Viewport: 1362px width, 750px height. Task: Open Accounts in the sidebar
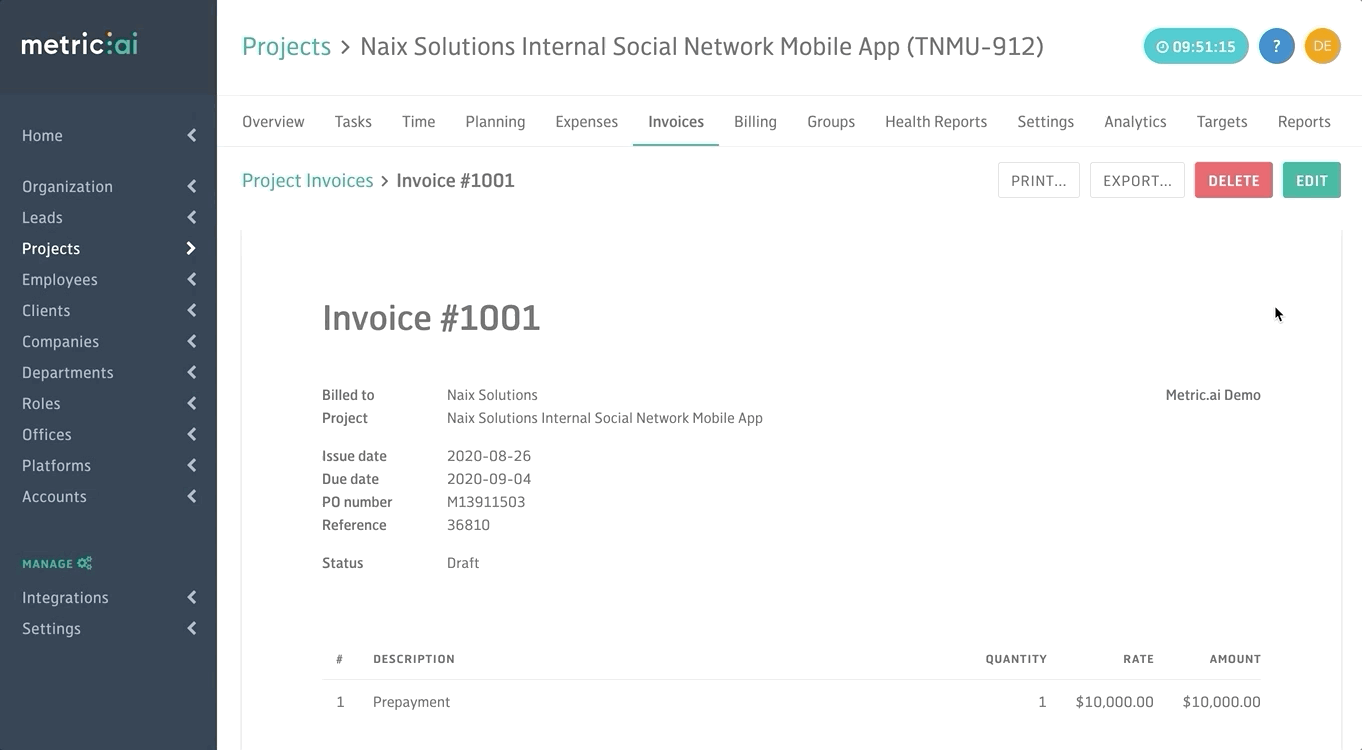pyautogui.click(x=54, y=496)
